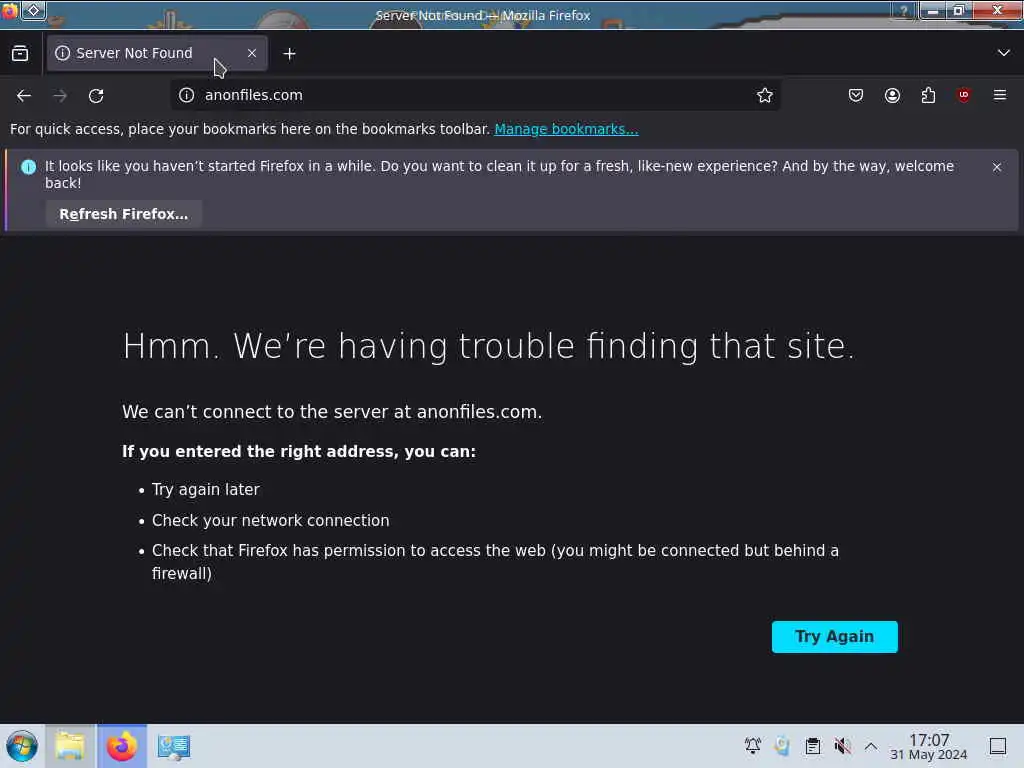Open the Firefox application menu

tap(1000, 95)
